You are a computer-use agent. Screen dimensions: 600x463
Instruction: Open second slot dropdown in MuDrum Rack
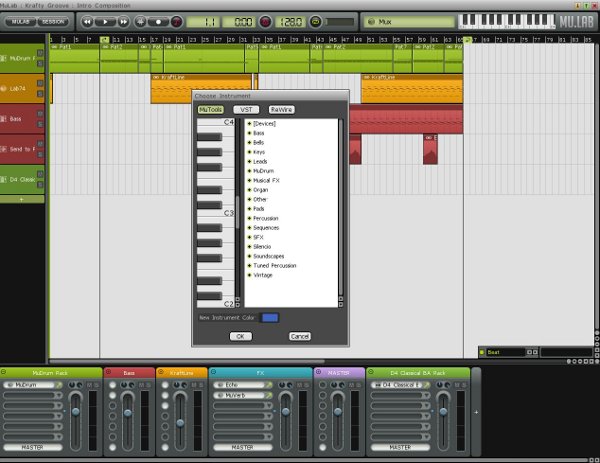[59, 395]
